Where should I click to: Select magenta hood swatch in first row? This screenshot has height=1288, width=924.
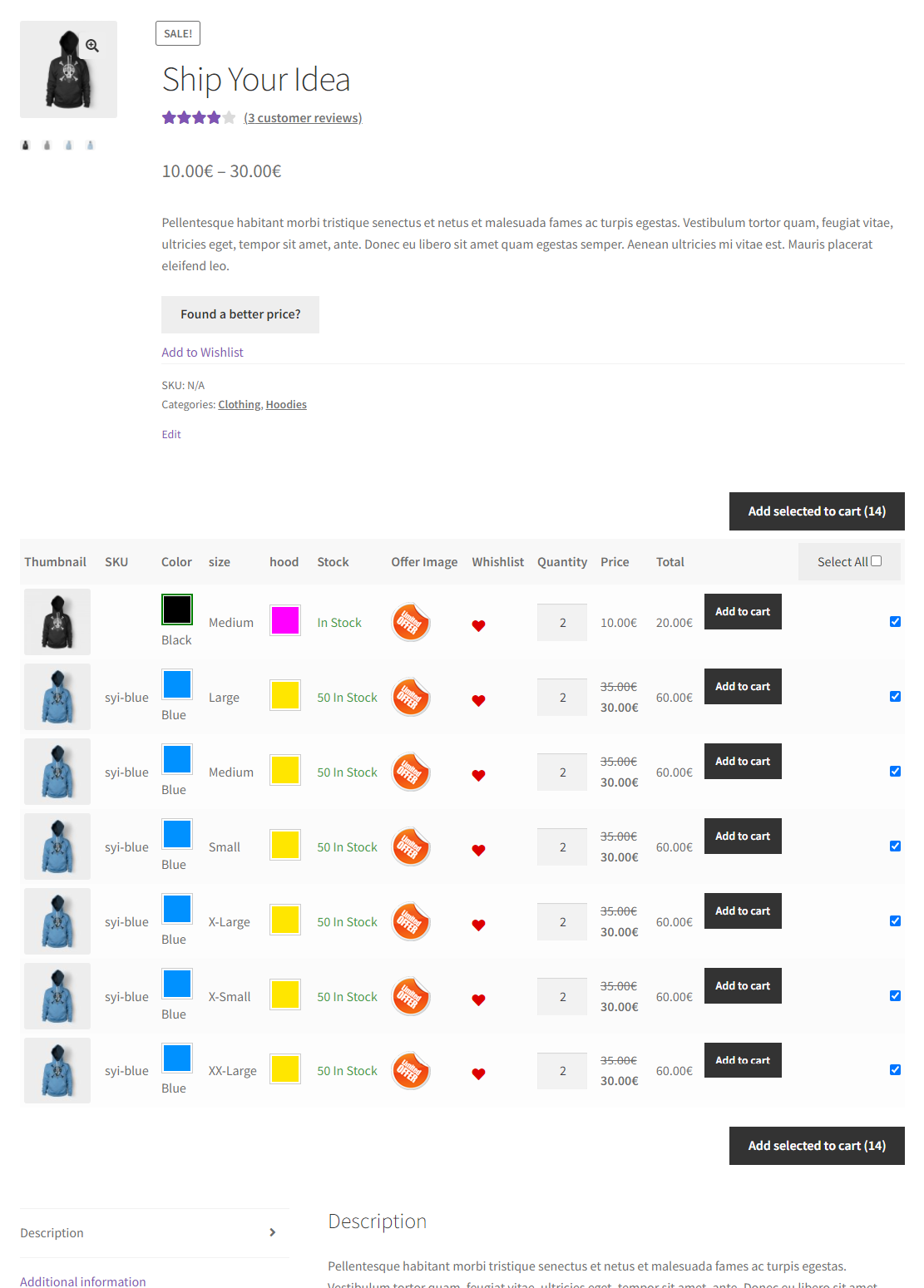pos(285,620)
